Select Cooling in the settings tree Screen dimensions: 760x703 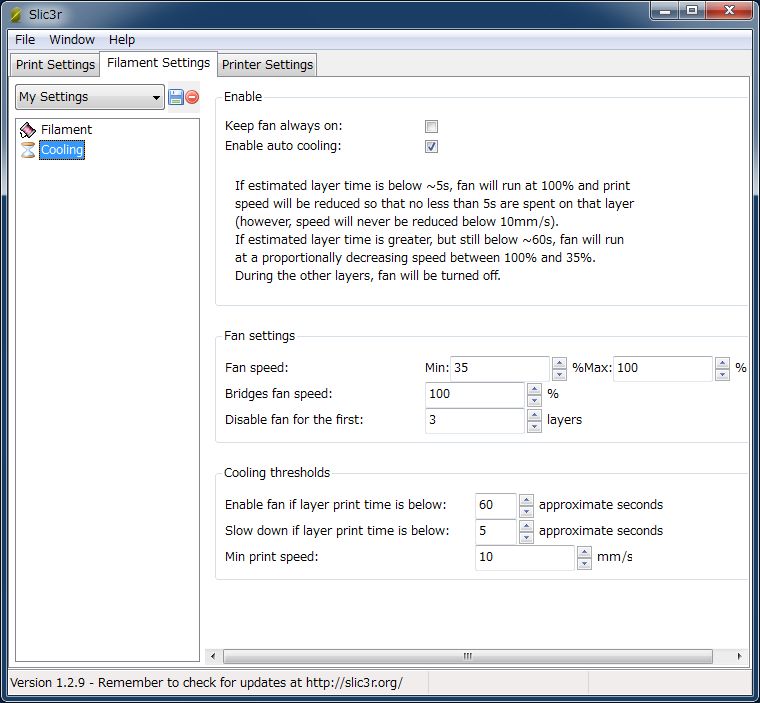click(x=62, y=150)
